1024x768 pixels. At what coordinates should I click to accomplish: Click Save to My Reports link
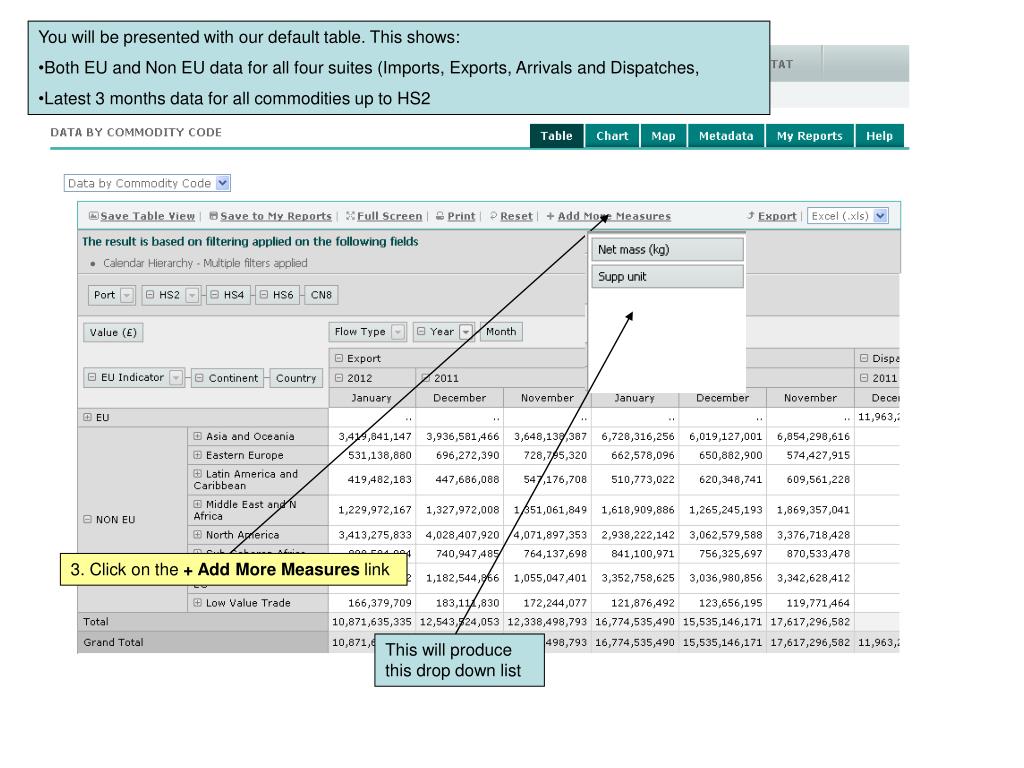click(x=276, y=216)
